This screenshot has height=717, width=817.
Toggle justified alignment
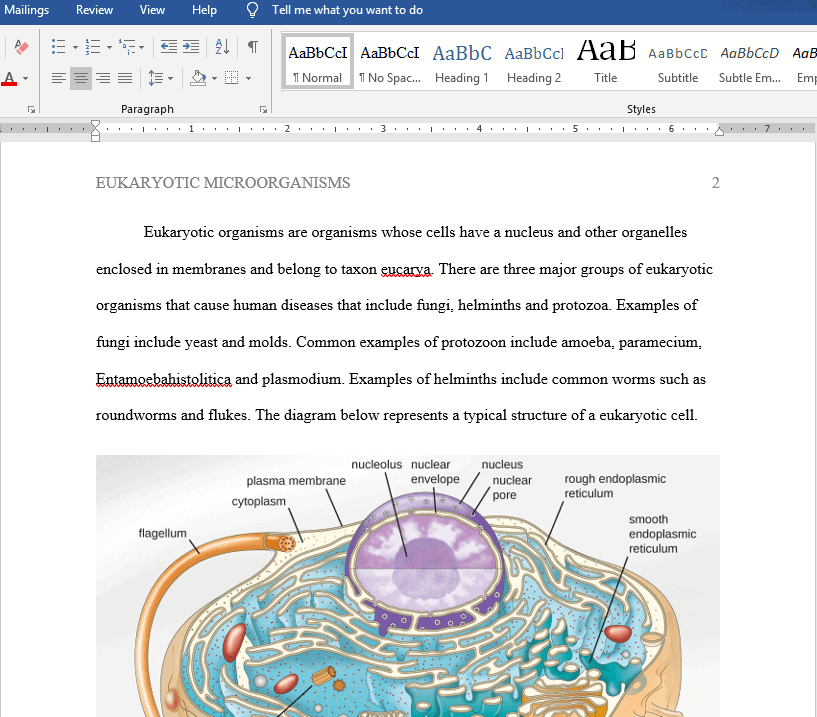[125, 78]
